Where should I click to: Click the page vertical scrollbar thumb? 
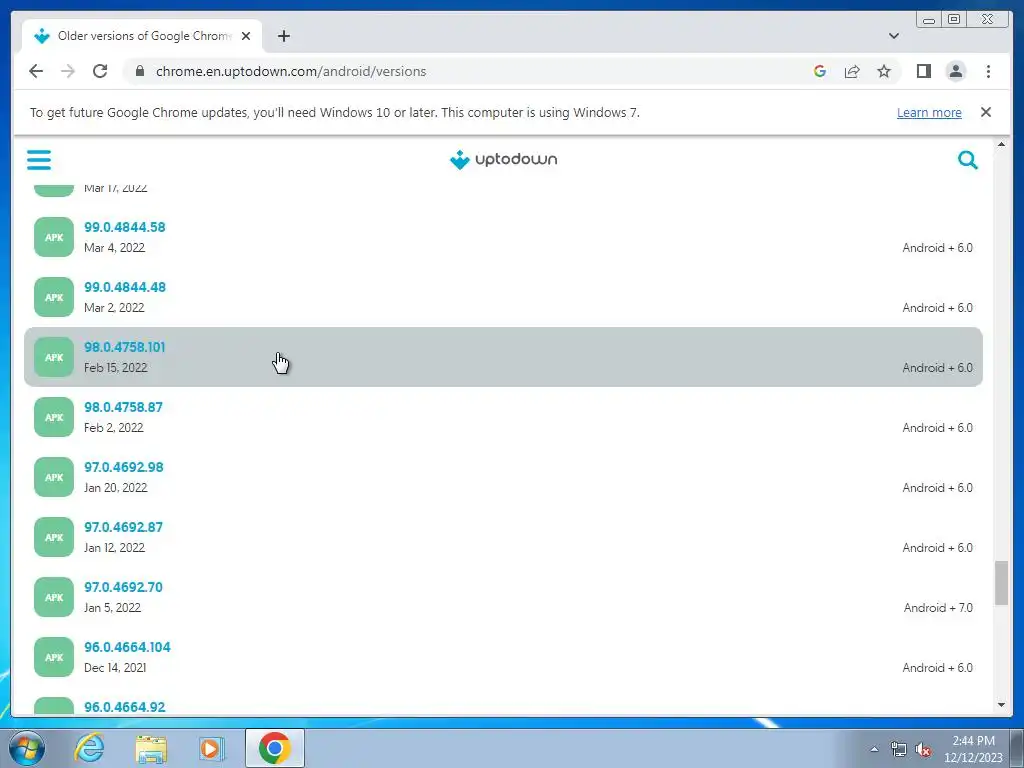tap(1001, 583)
